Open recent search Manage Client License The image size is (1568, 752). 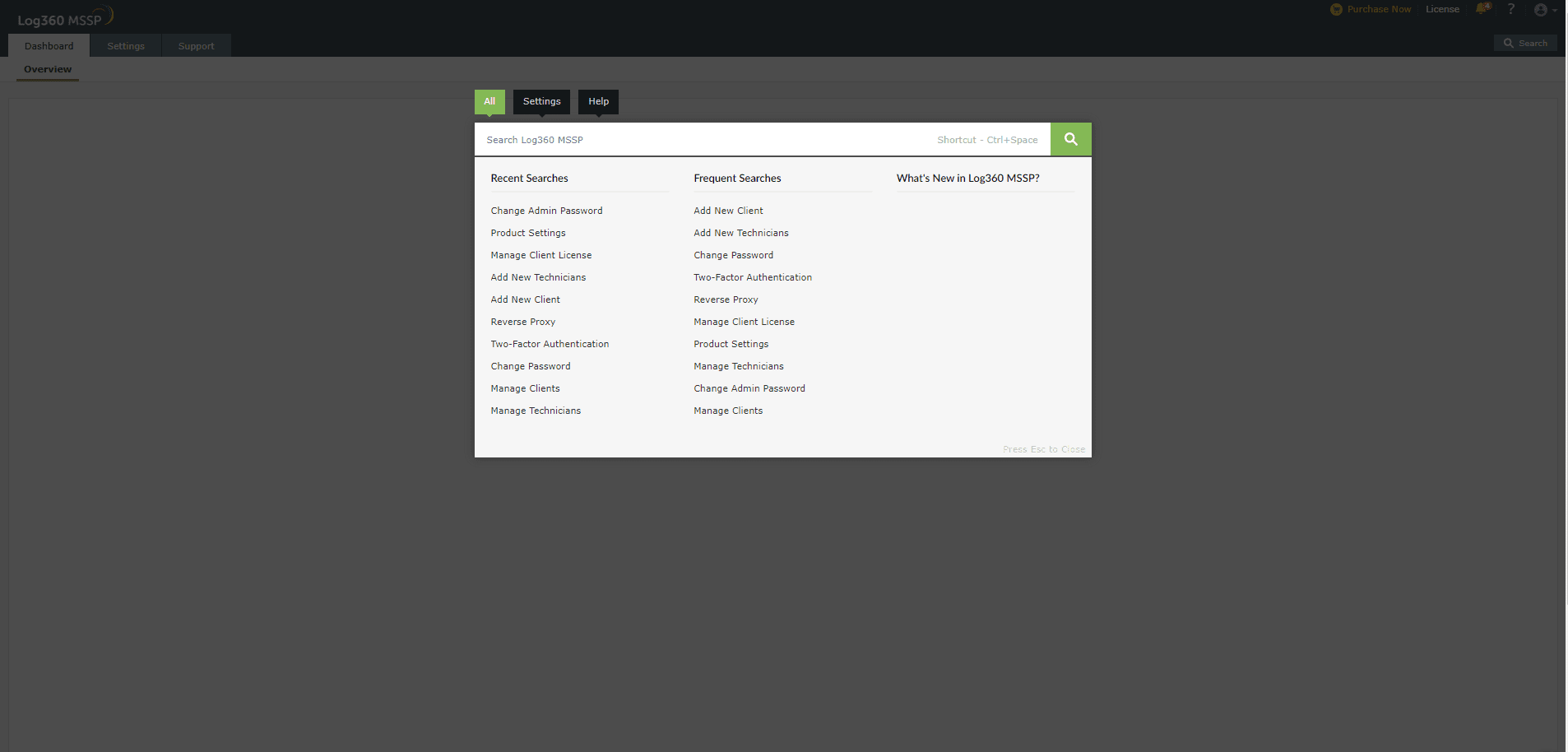[541, 255]
